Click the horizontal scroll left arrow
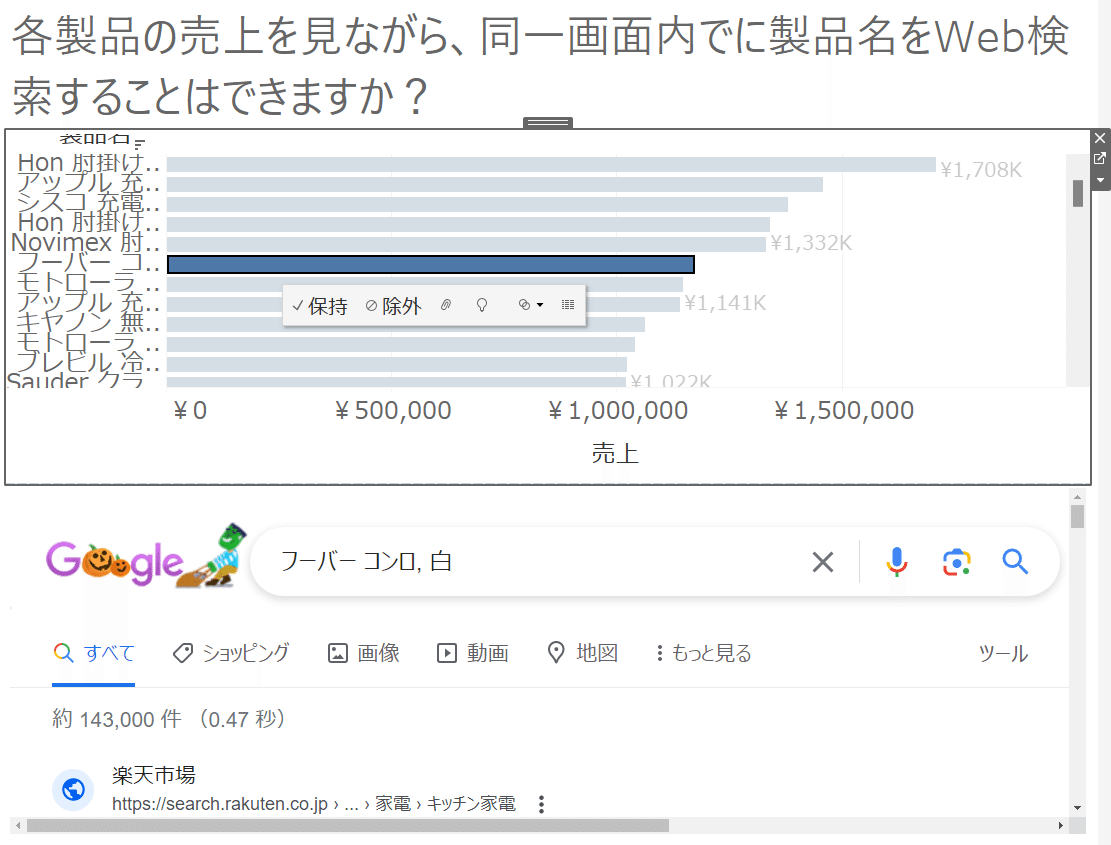Screen dimensions: 1111x845 tap(18, 825)
